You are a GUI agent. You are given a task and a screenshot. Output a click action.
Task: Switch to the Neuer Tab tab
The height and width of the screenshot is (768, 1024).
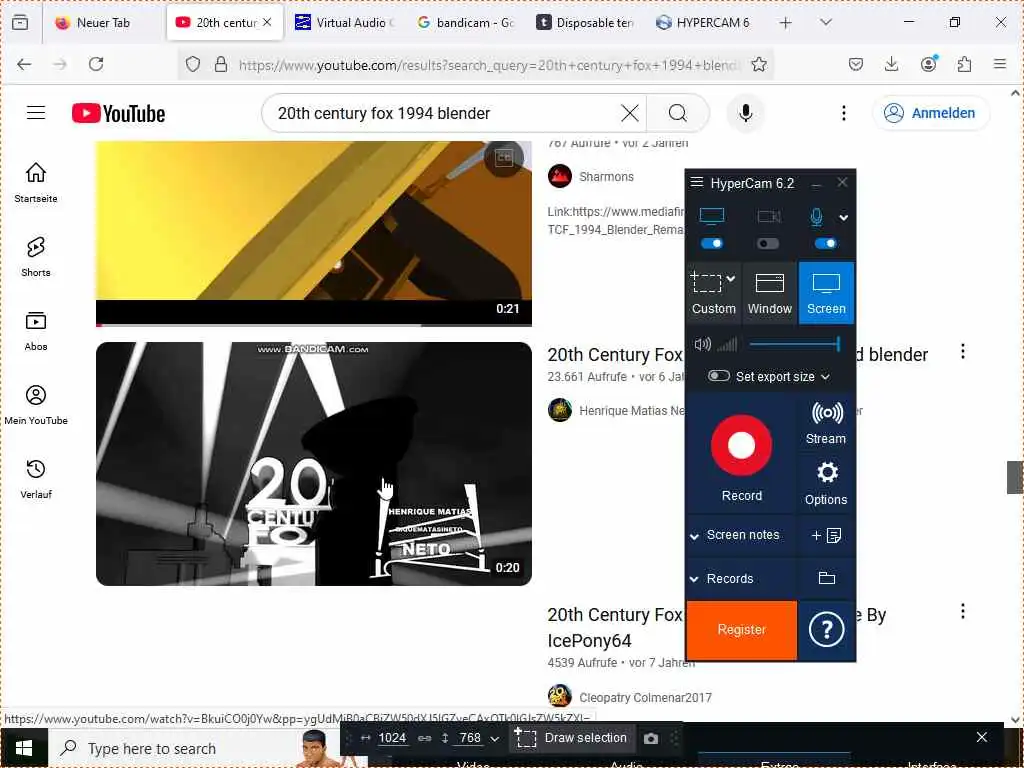102,23
